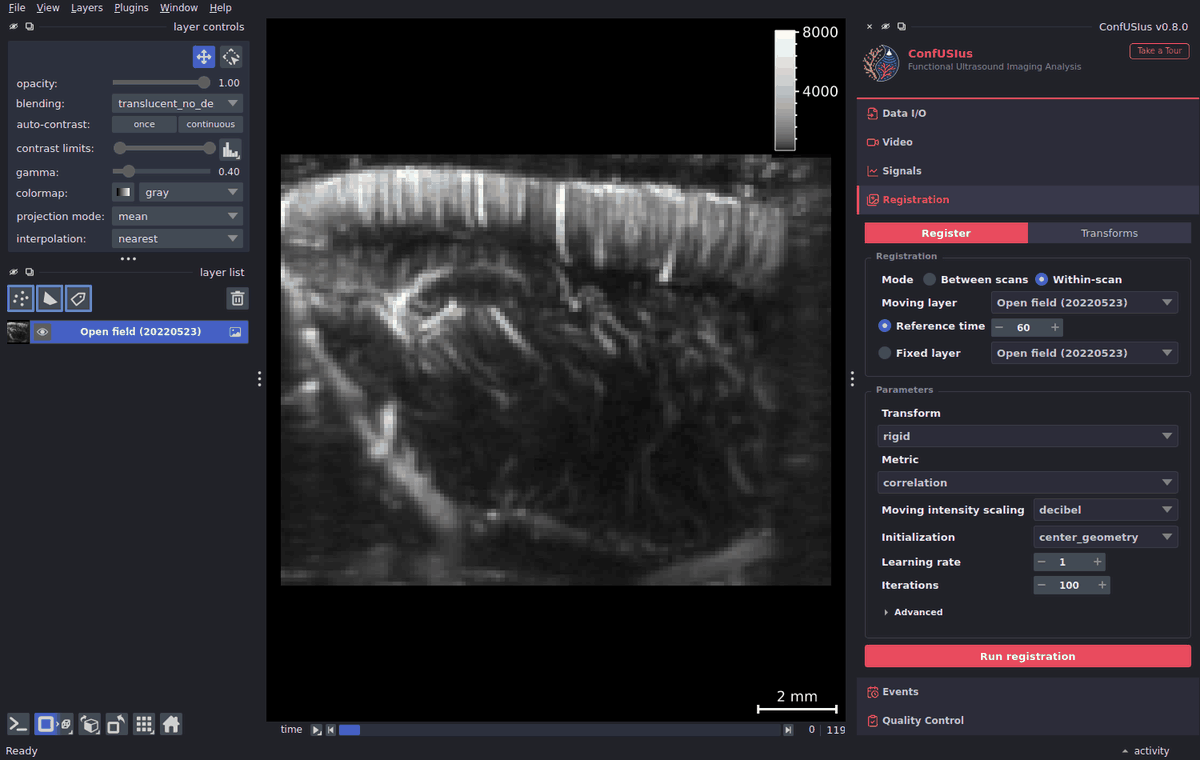The height and width of the screenshot is (760, 1200).
Task: Click the ConfUSIus logo
Action: [881, 62]
